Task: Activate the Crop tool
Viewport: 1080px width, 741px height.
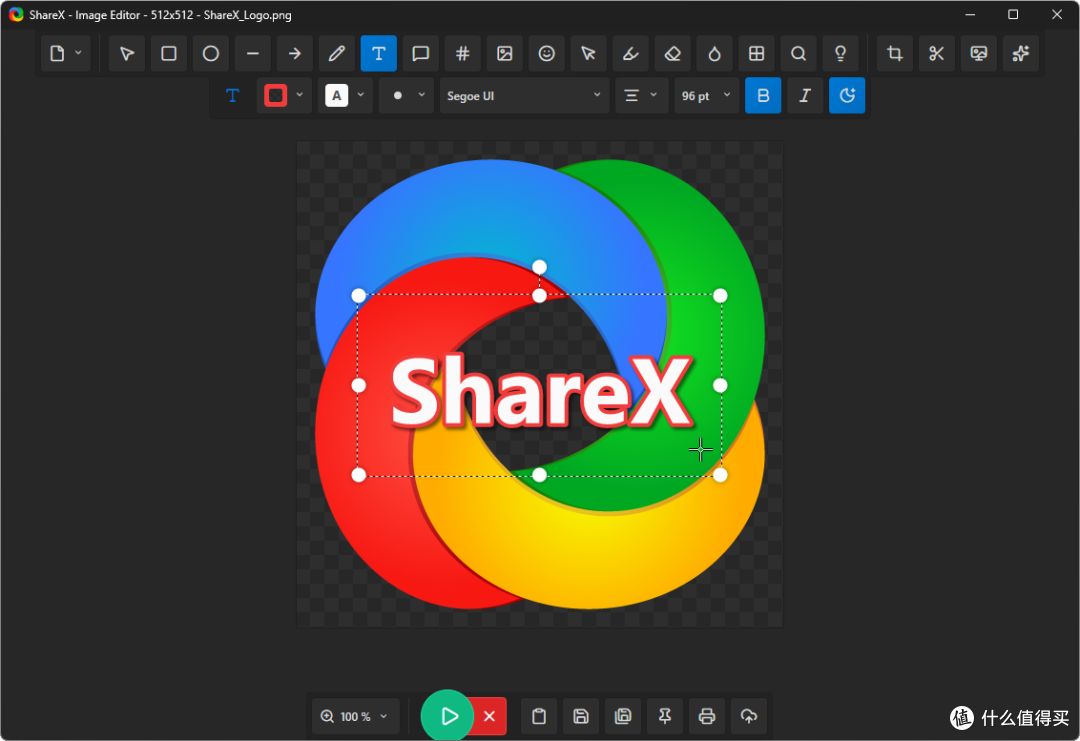Action: (895, 54)
